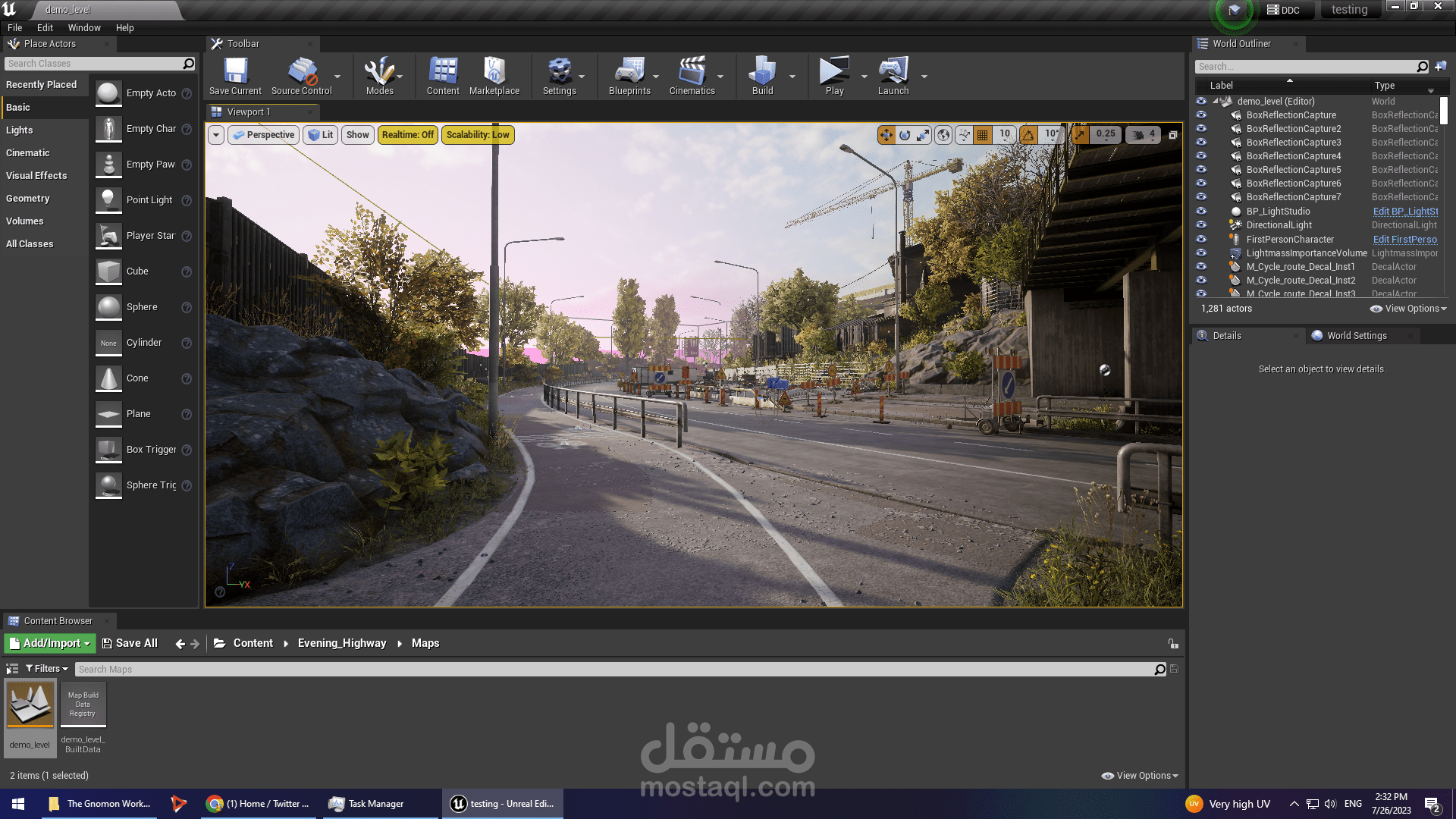Toggle grid snapping in the viewport toolbar
The image size is (1456, 819).
tap(983, 135)
